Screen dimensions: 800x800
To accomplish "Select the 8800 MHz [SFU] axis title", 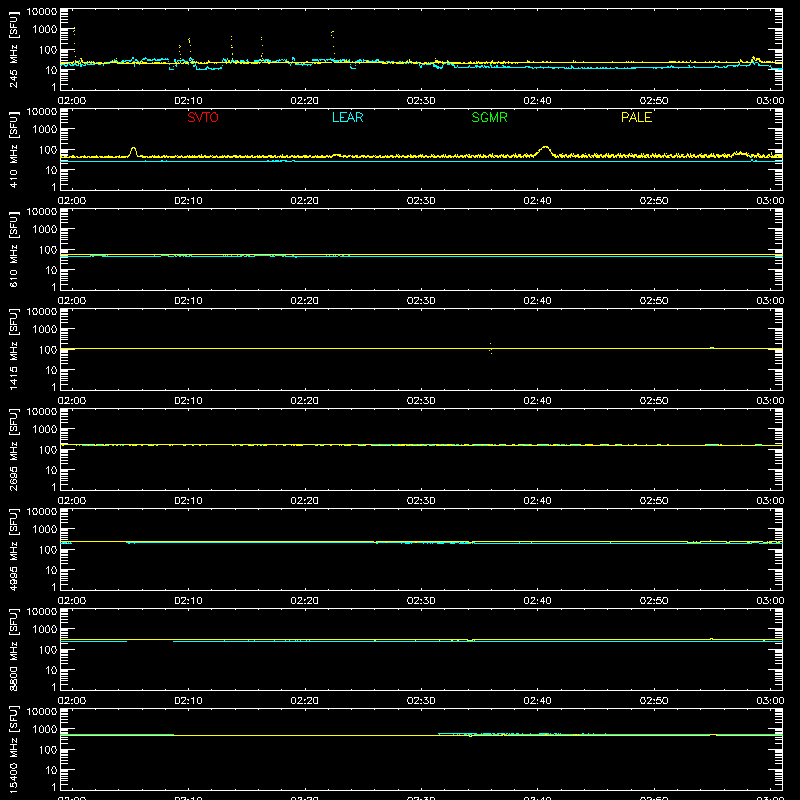I will pos(13,649).
